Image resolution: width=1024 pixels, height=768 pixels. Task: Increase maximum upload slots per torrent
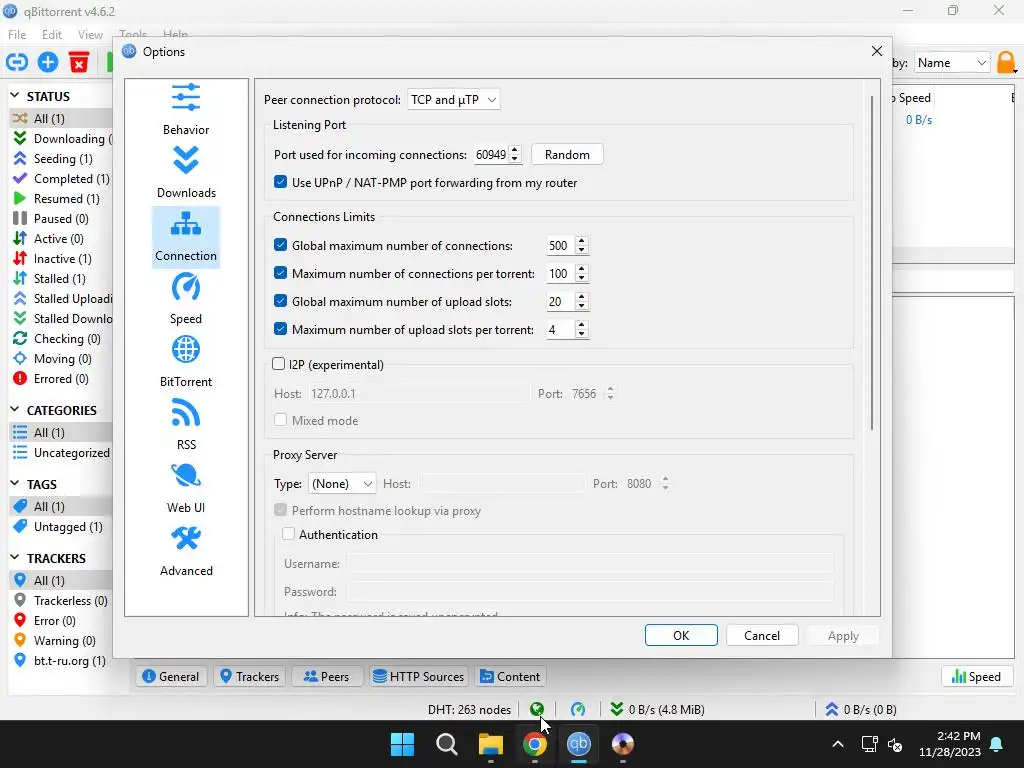(x=582, y=325)
